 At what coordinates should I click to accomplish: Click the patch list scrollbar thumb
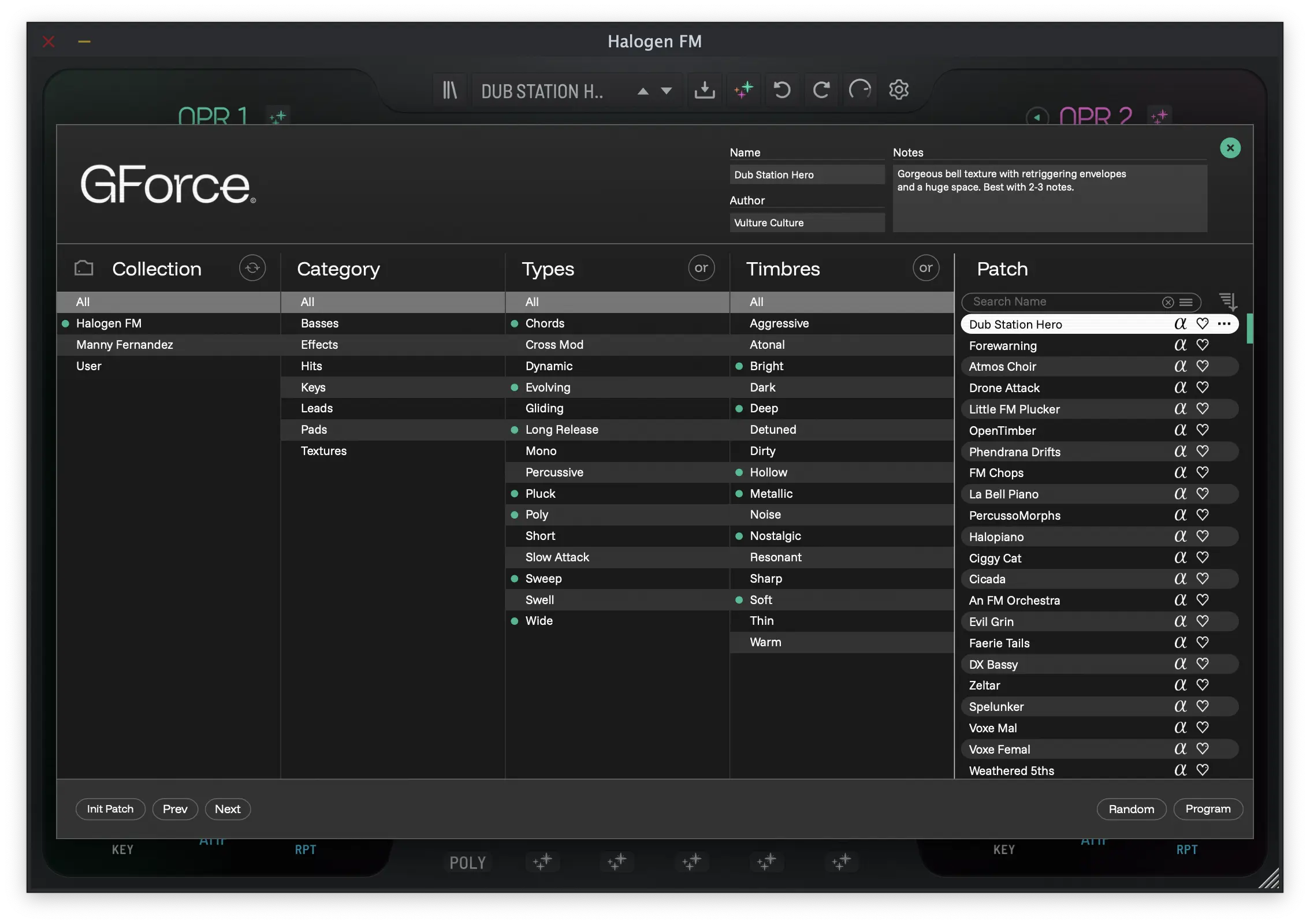[1249, 328]
